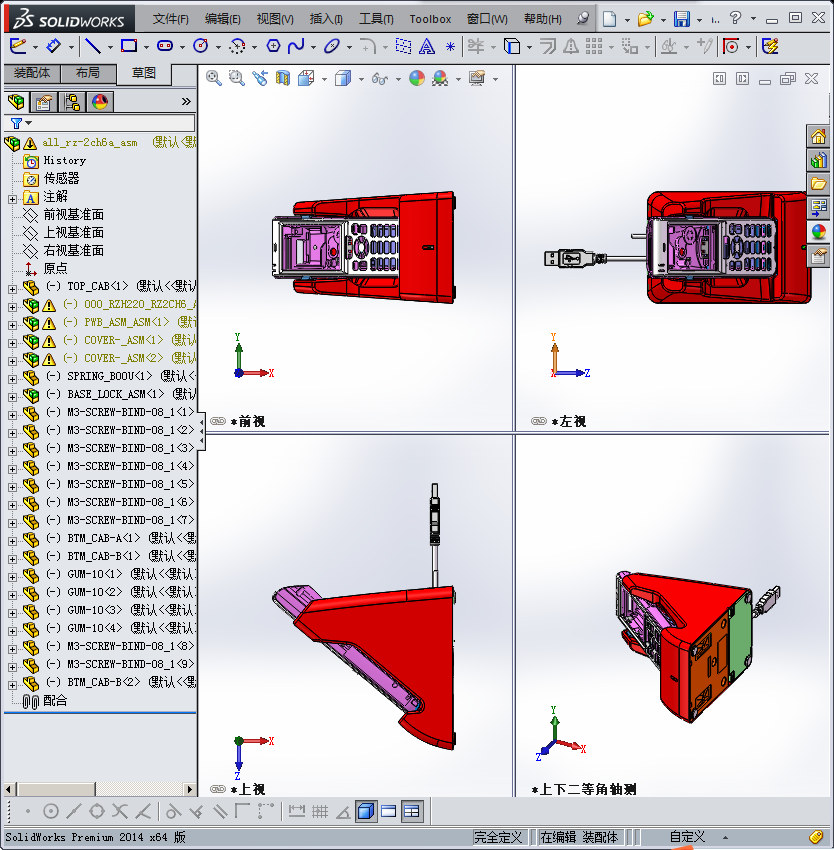The height and width of the screenshot is (850, 834).
Task: Open the view orientation dropdown arrow
Action: (324, 80)
